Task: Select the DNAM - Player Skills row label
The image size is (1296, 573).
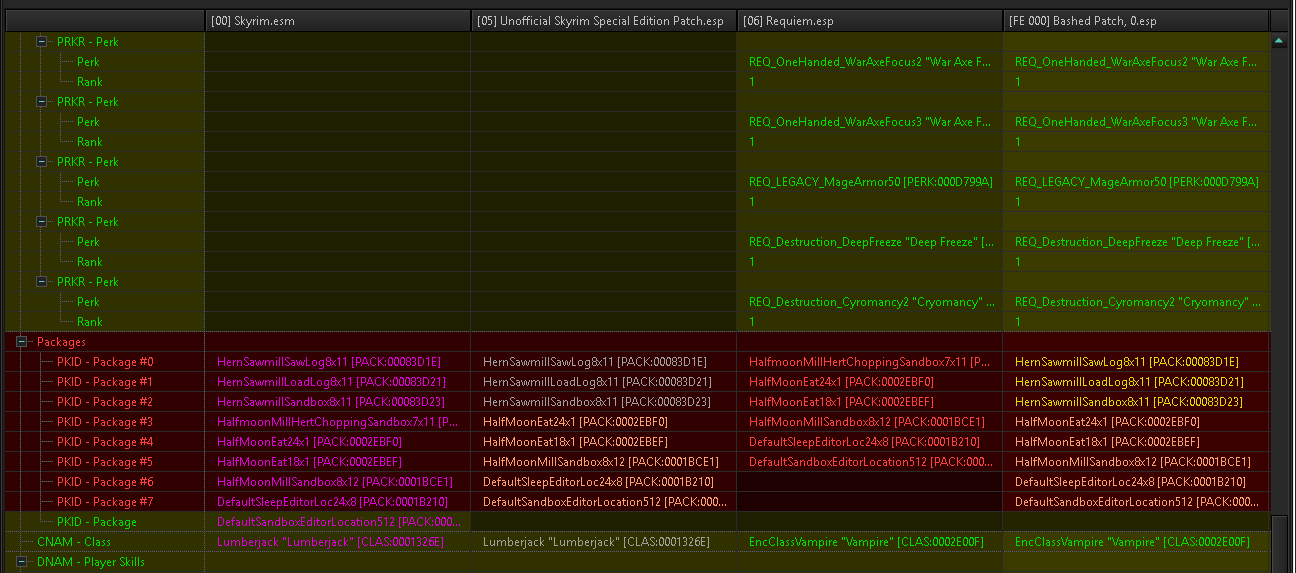Action: tap(91, 562)
